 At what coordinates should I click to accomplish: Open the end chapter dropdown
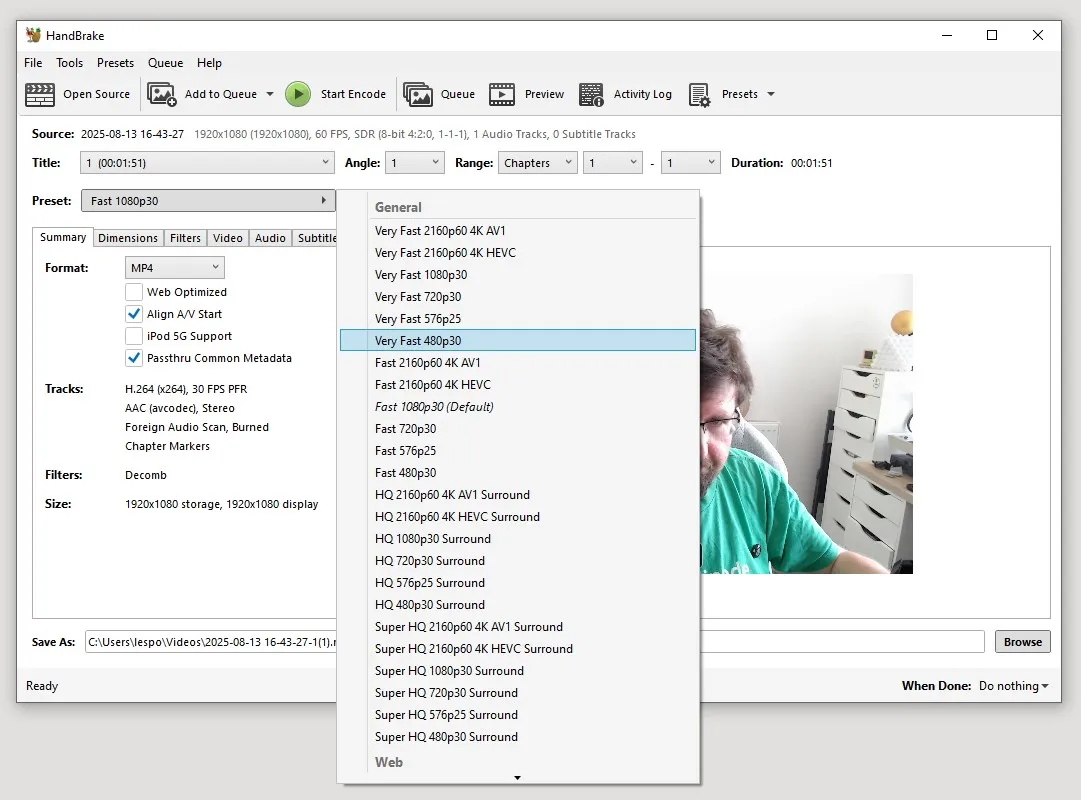click(x=691, y=163)
